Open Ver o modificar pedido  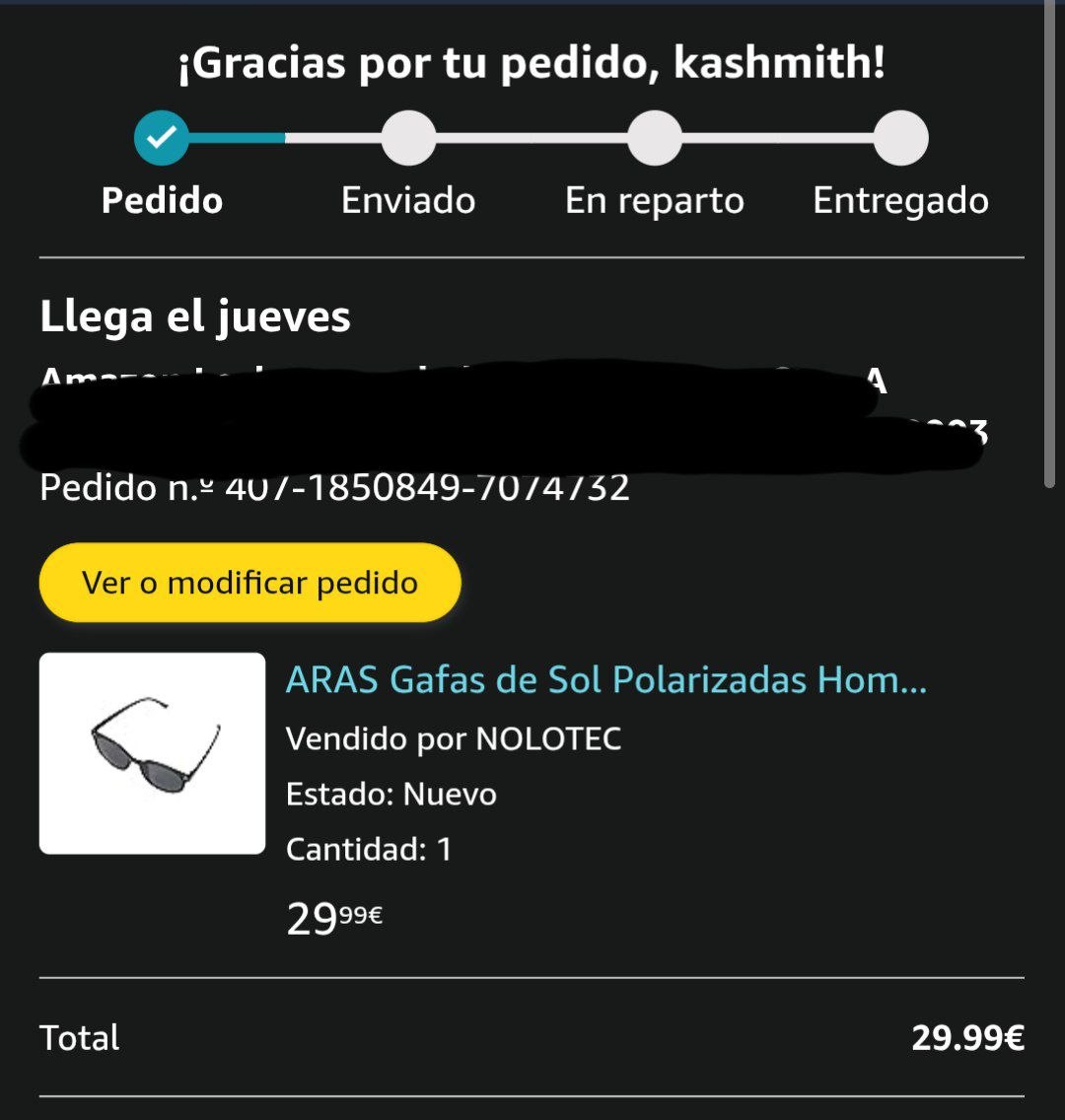(x=250, y=582)
